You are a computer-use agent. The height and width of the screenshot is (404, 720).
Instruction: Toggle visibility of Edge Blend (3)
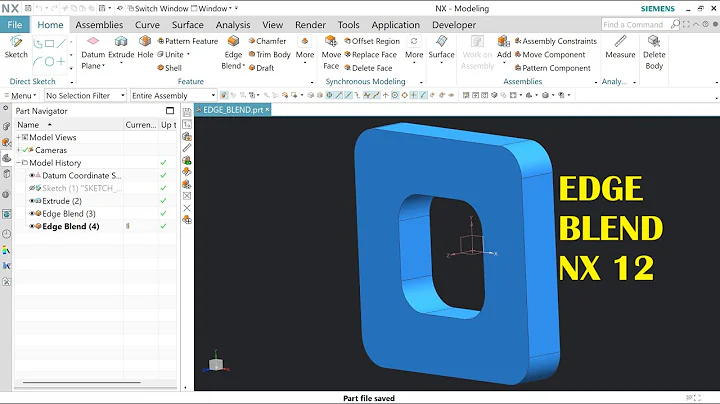[x=32, y=214]
